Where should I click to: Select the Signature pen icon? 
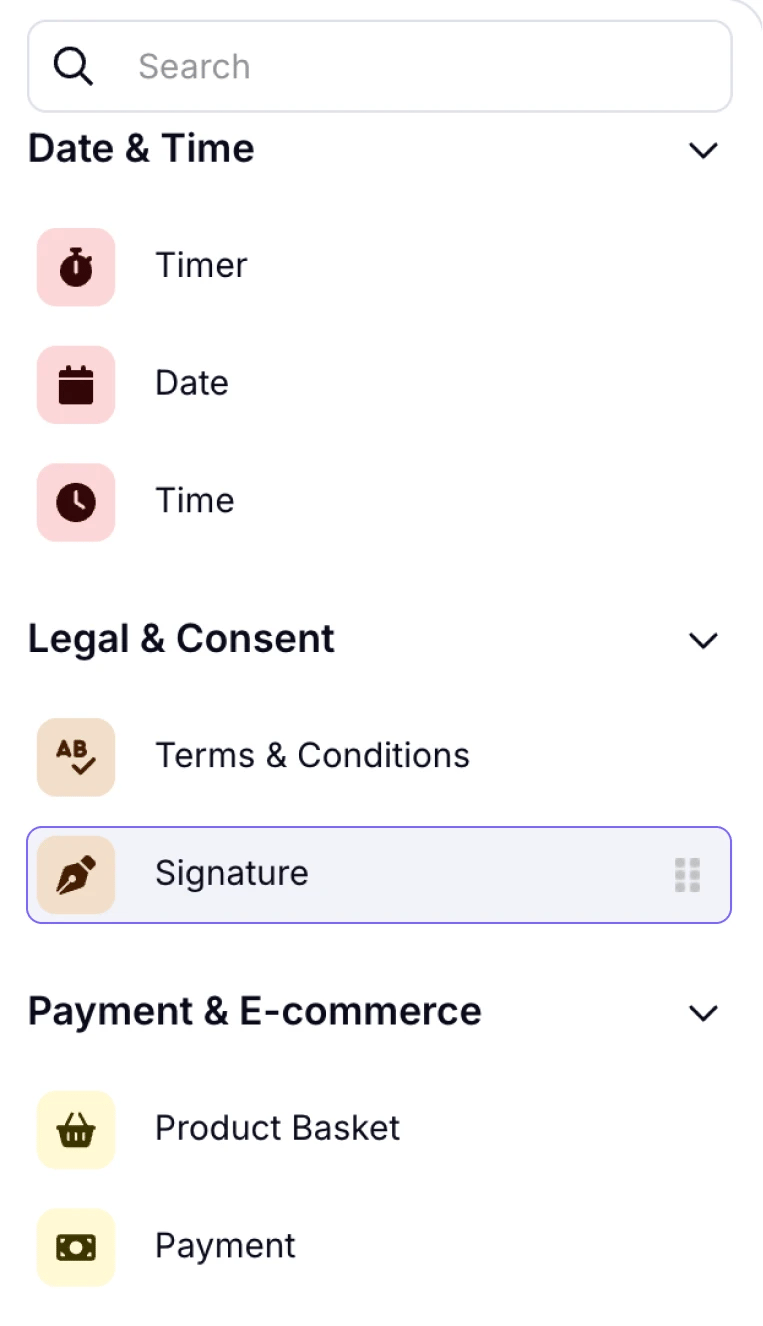tap(75, 874)
